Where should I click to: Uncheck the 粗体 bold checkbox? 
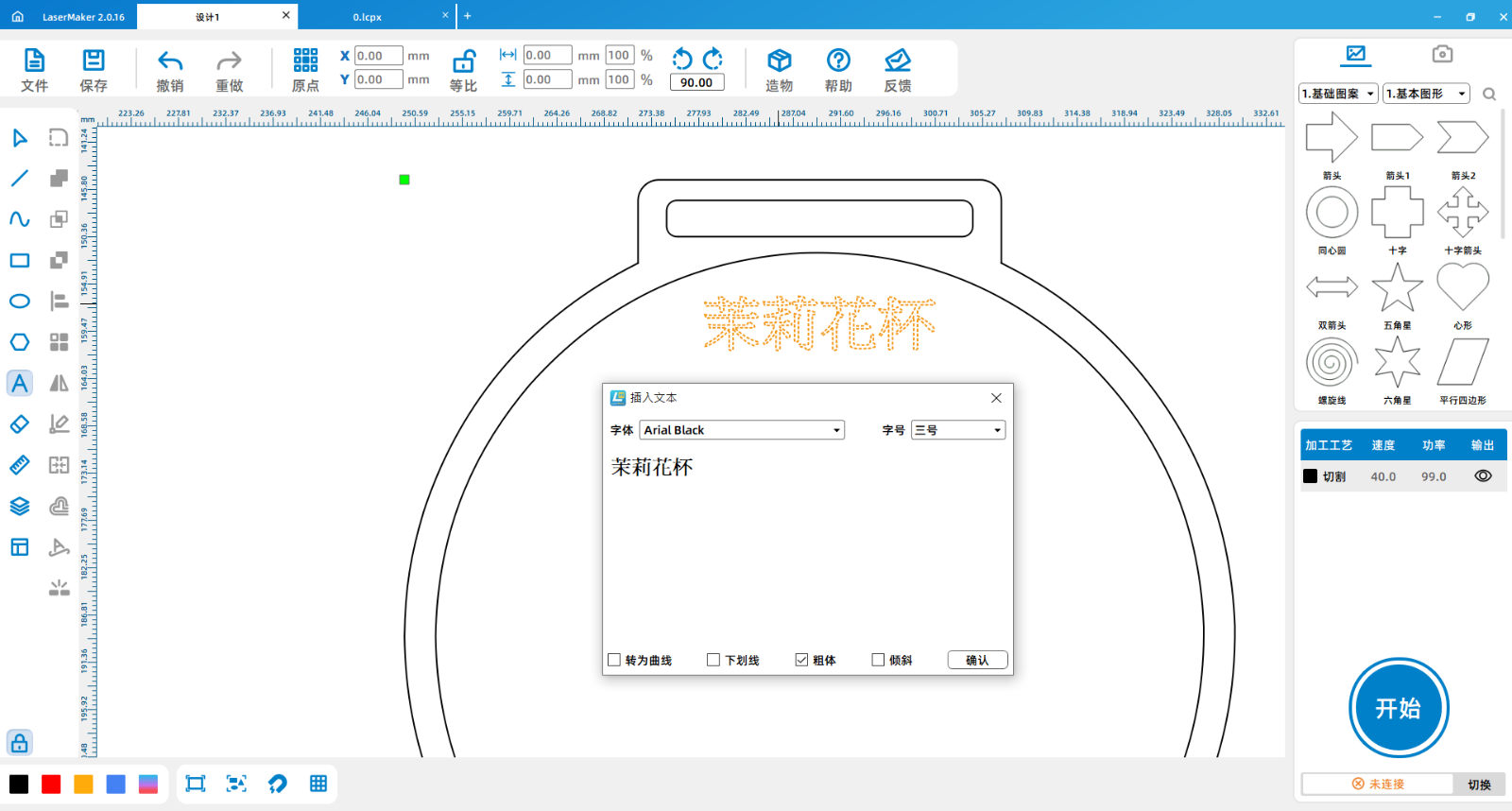[801, 660]
